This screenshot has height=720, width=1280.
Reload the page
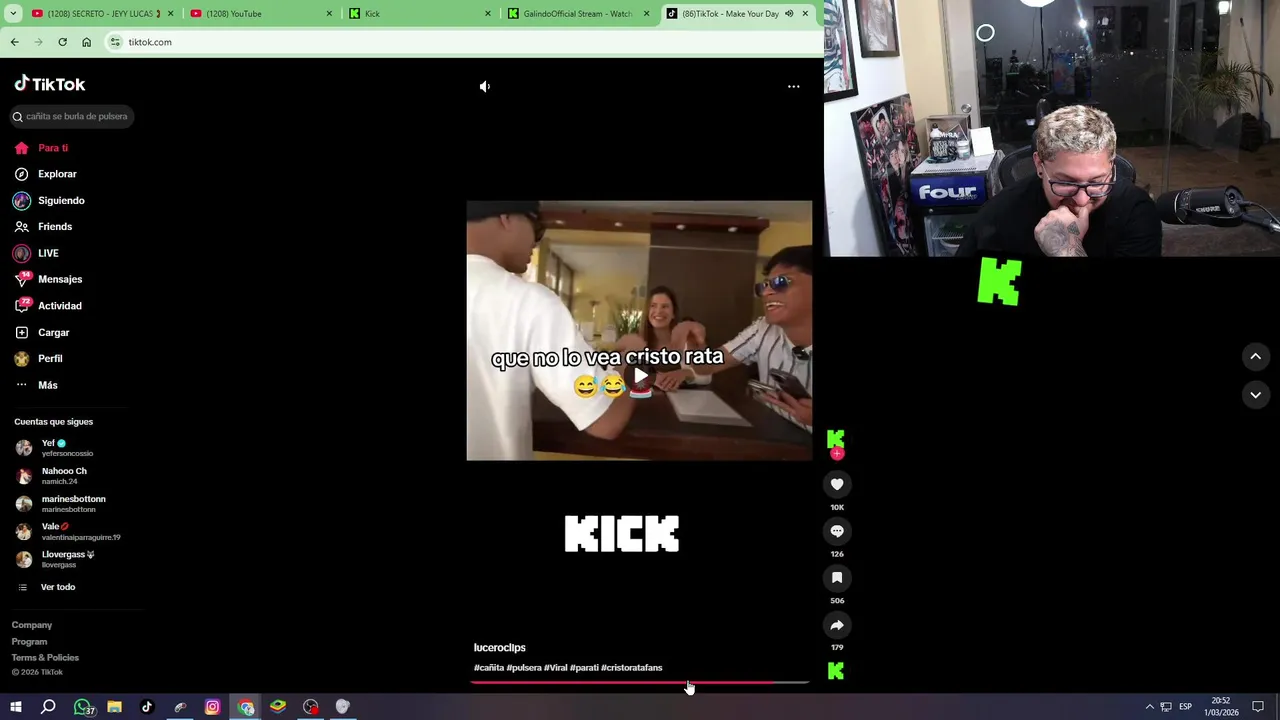click(x=62, y=42)
